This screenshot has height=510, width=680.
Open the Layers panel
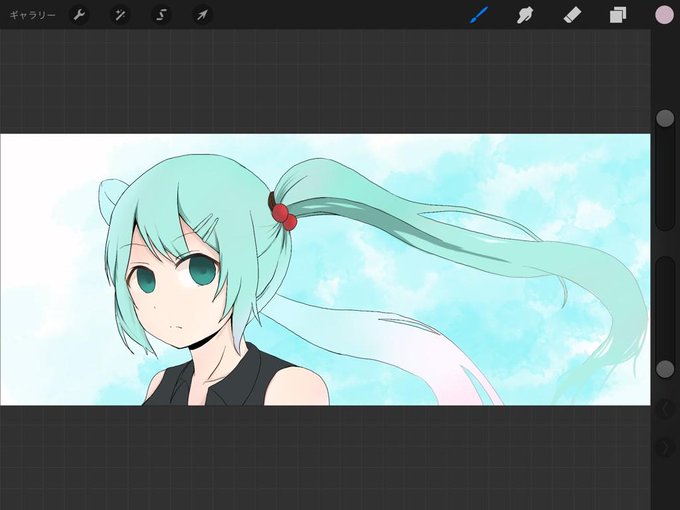pyautogui.click(x=618, y=15)
